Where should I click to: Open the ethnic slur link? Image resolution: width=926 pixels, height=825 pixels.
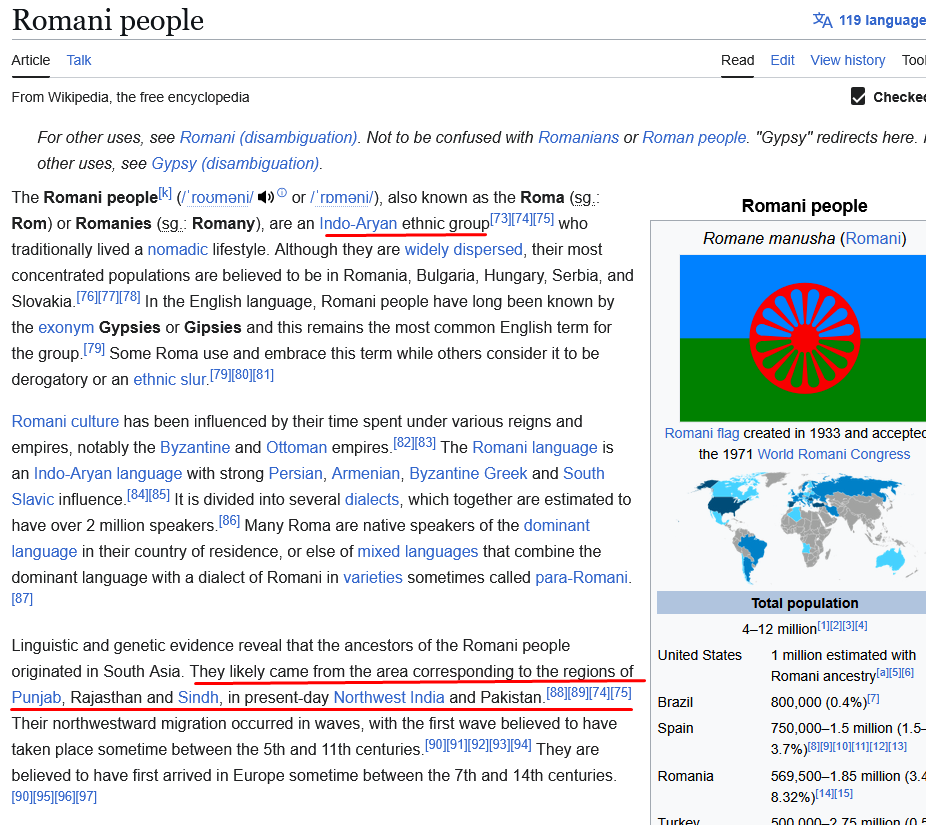169,379
